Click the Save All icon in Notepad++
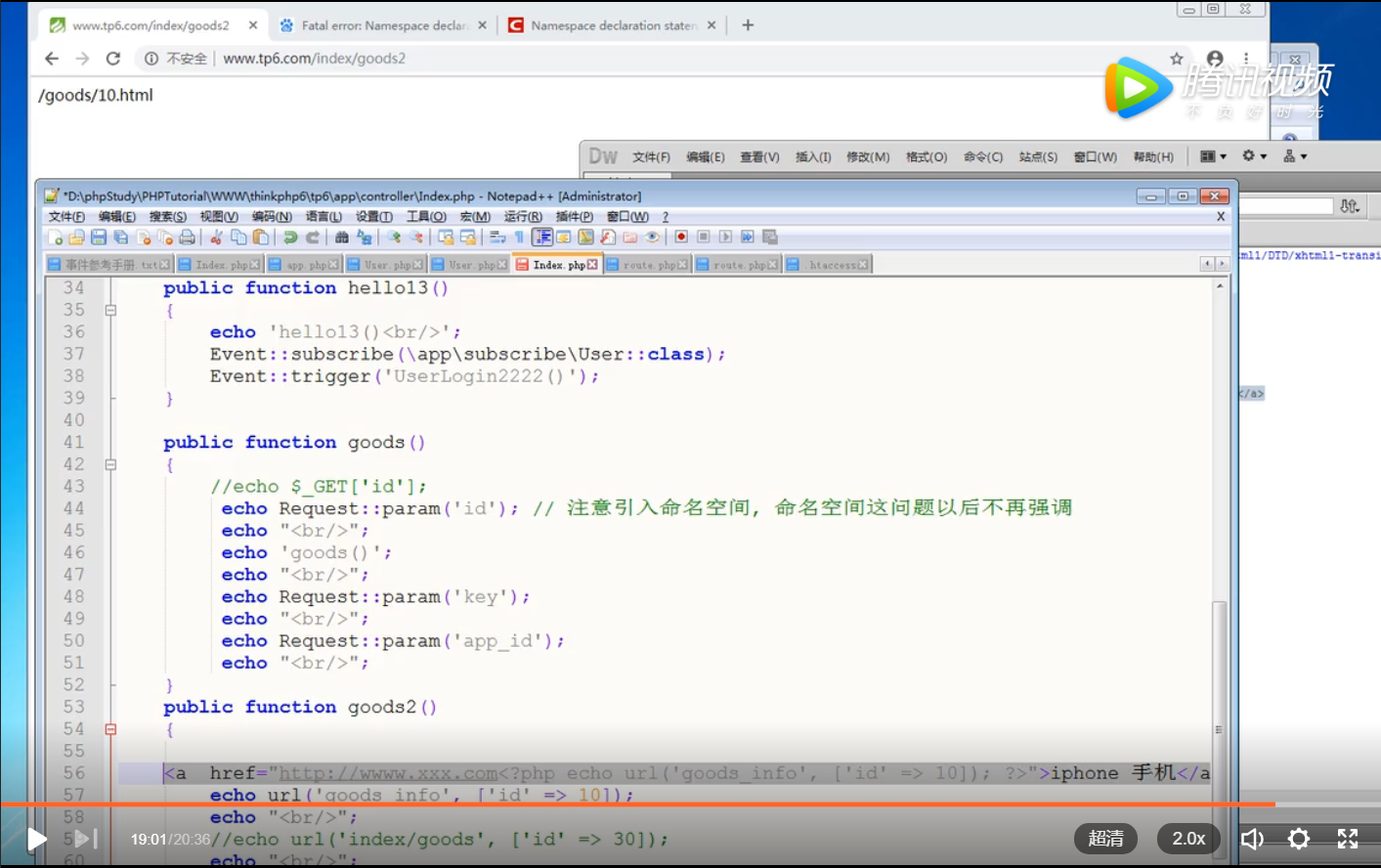 [120, 237]
